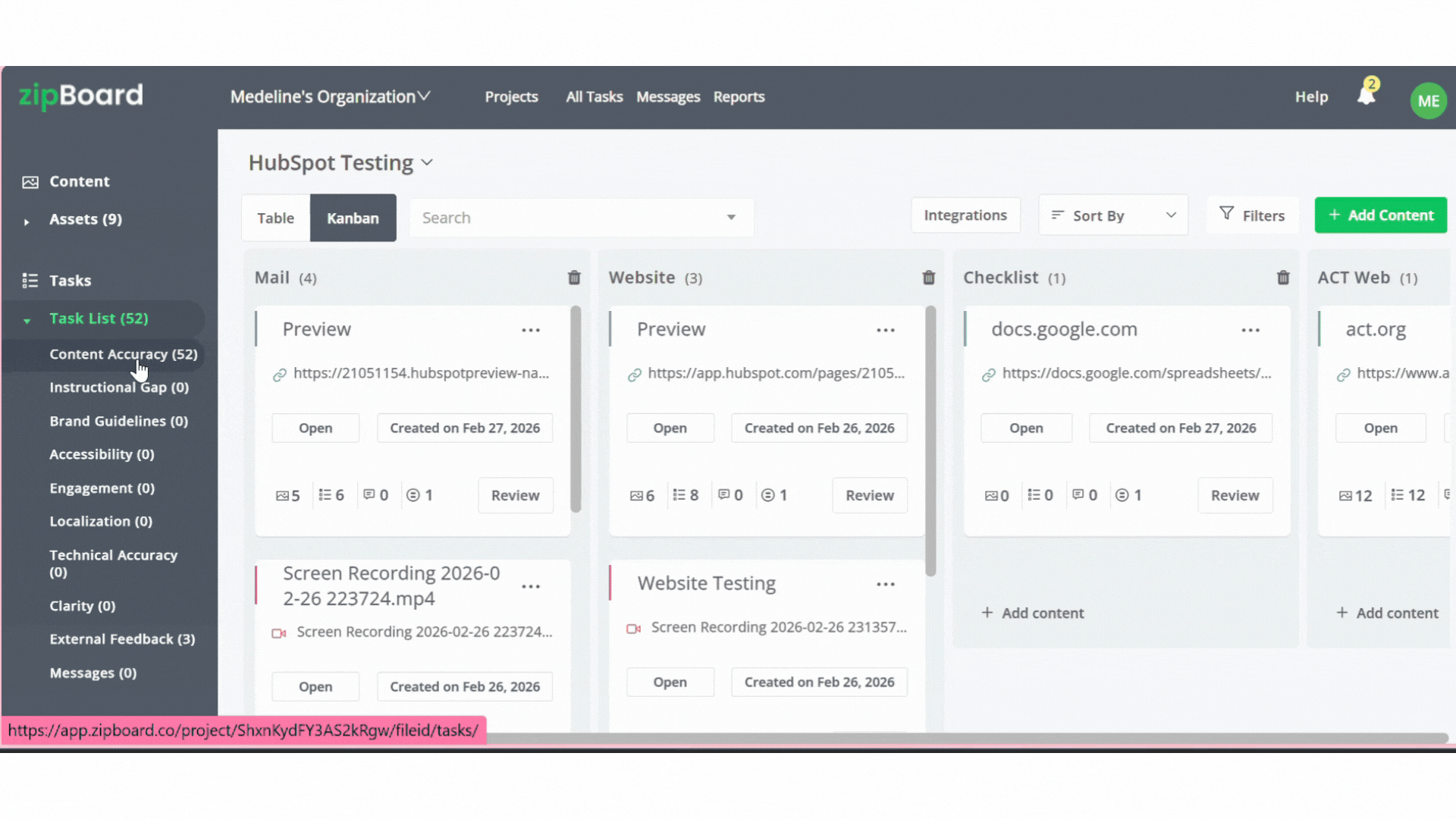Open Medeline's Organization switcher
1456x819 pixels.
tap(330, 97)
